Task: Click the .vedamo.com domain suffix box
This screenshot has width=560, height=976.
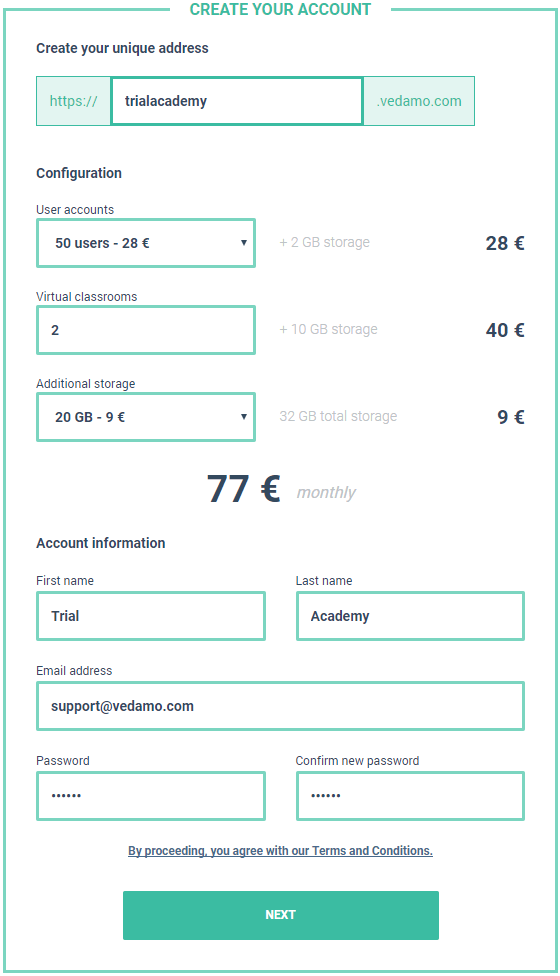Action: (x=419, y=101)
